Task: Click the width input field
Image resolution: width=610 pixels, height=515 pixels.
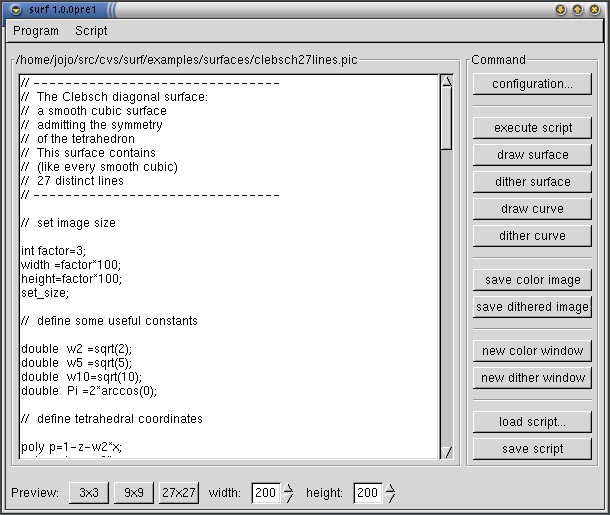Action: pyautogui.click(x=266, y=493)
